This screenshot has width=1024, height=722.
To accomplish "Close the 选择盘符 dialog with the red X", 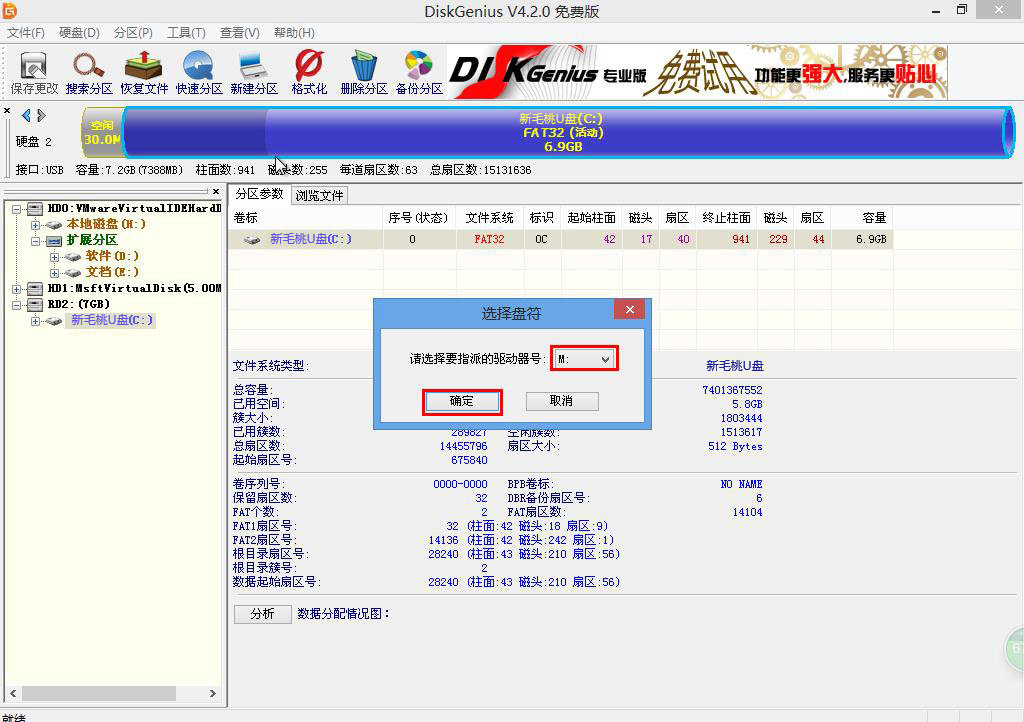I will (630, 309).
